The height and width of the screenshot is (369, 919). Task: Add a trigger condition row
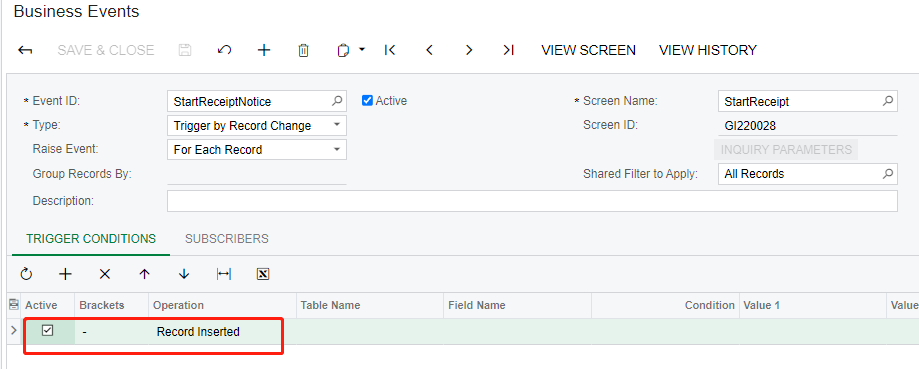[66, 274]
